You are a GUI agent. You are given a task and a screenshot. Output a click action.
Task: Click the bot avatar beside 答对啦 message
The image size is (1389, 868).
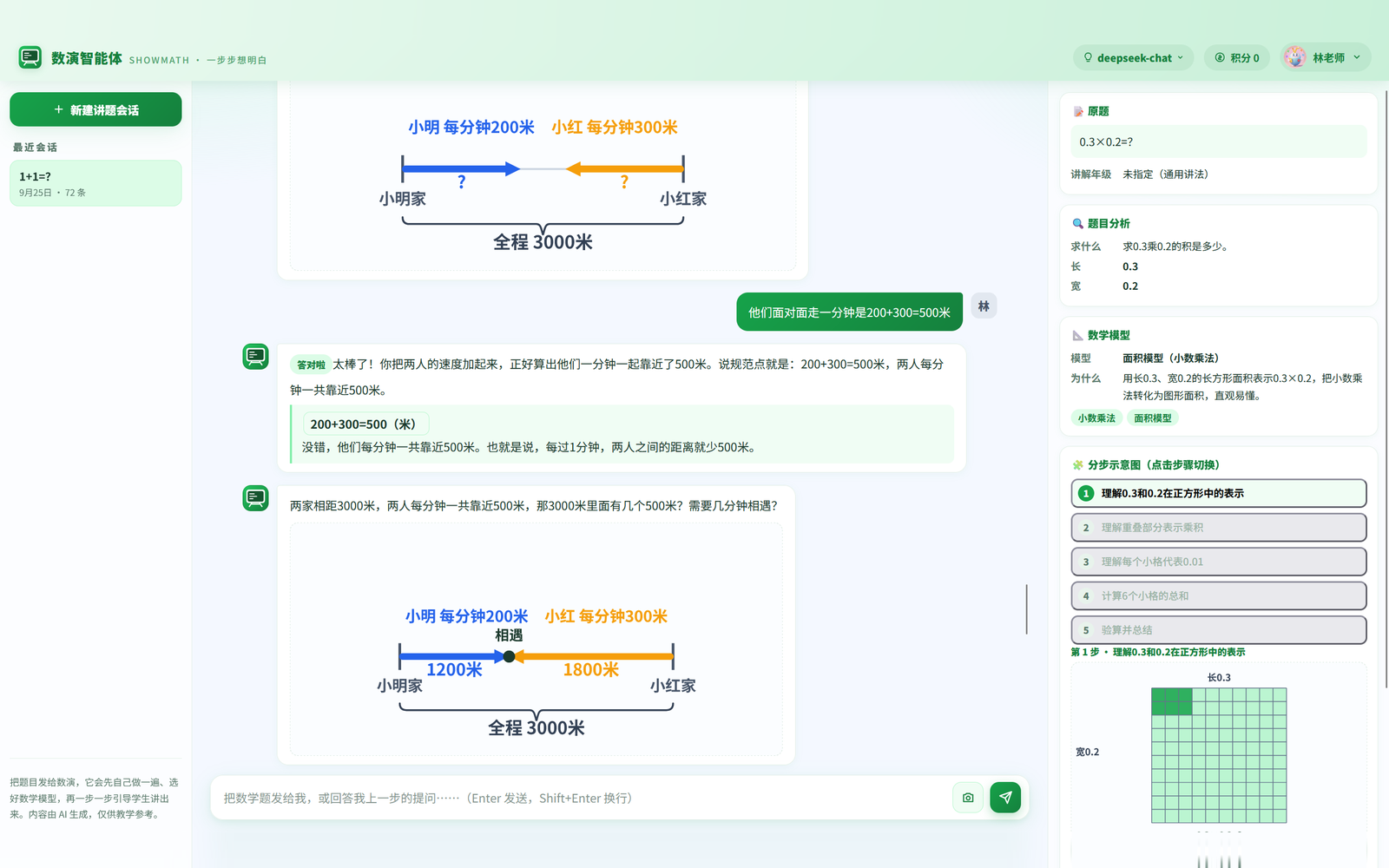pos(255,356)
